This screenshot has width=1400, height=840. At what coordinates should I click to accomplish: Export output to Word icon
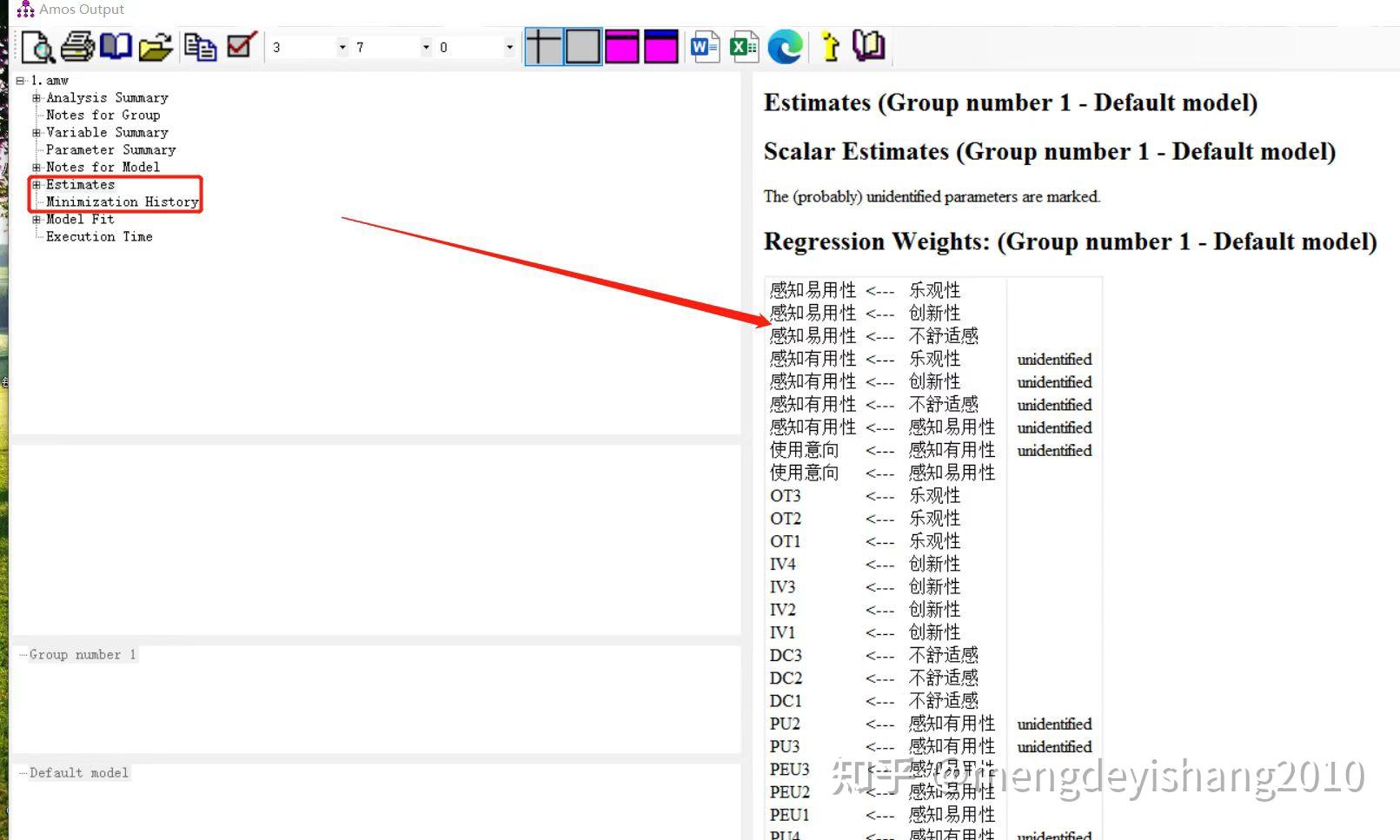click(x=705, y=46)
